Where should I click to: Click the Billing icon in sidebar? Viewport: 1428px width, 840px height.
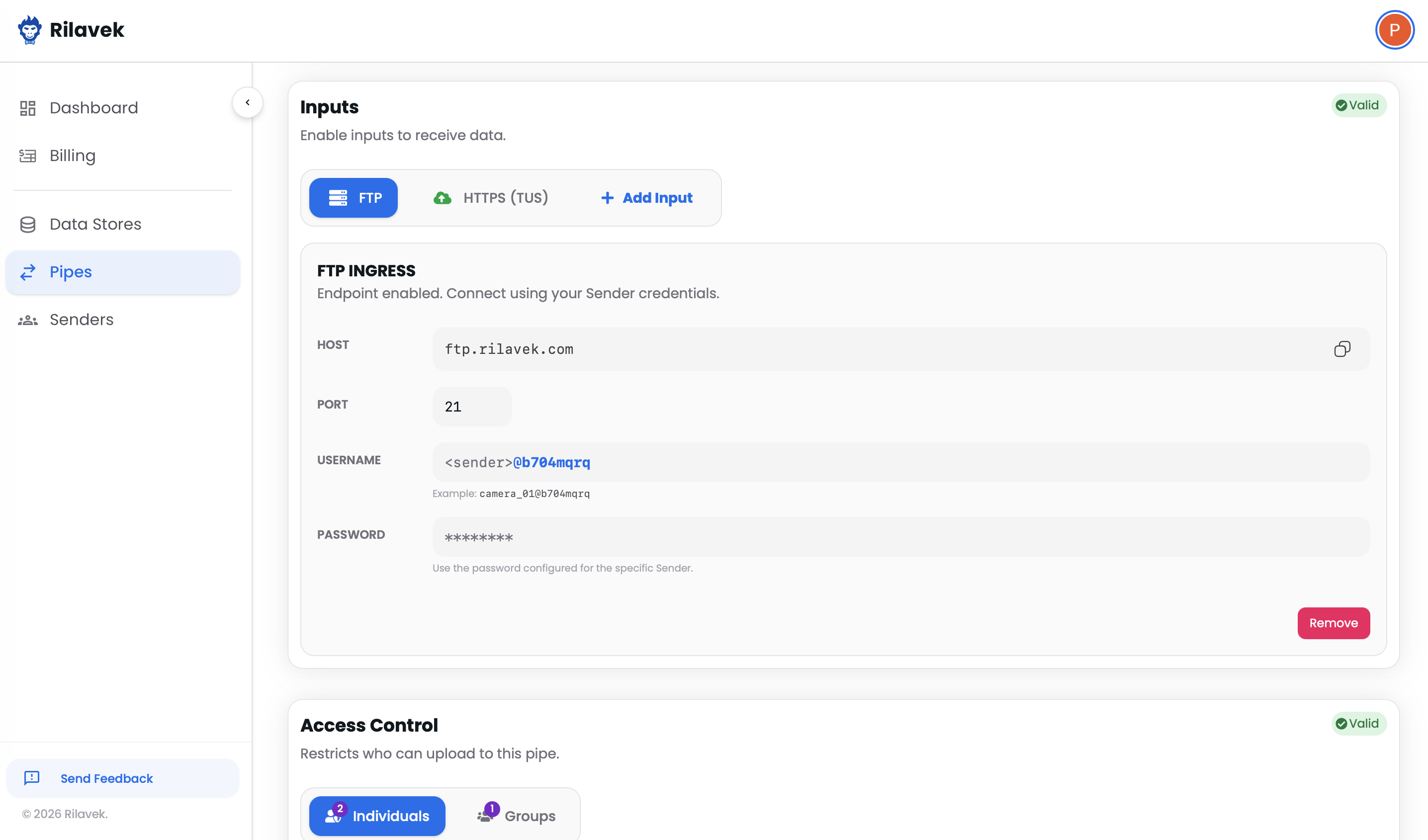pos(28,156)
